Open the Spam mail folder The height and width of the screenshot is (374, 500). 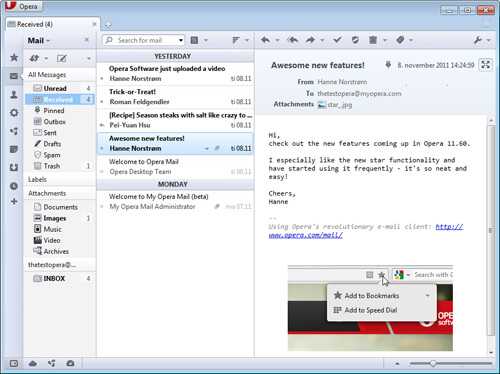click(60, 155)
